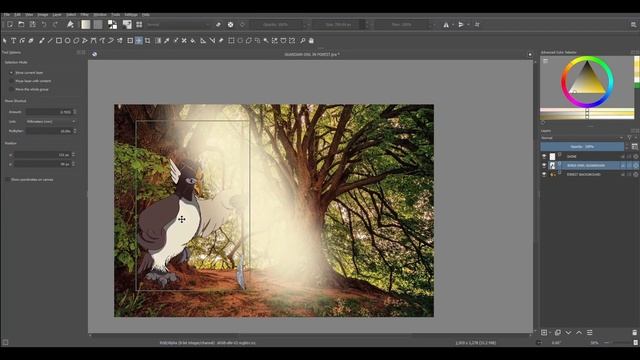Open the toolbar brush blending mode dropdown

click(x=178, y=24)
